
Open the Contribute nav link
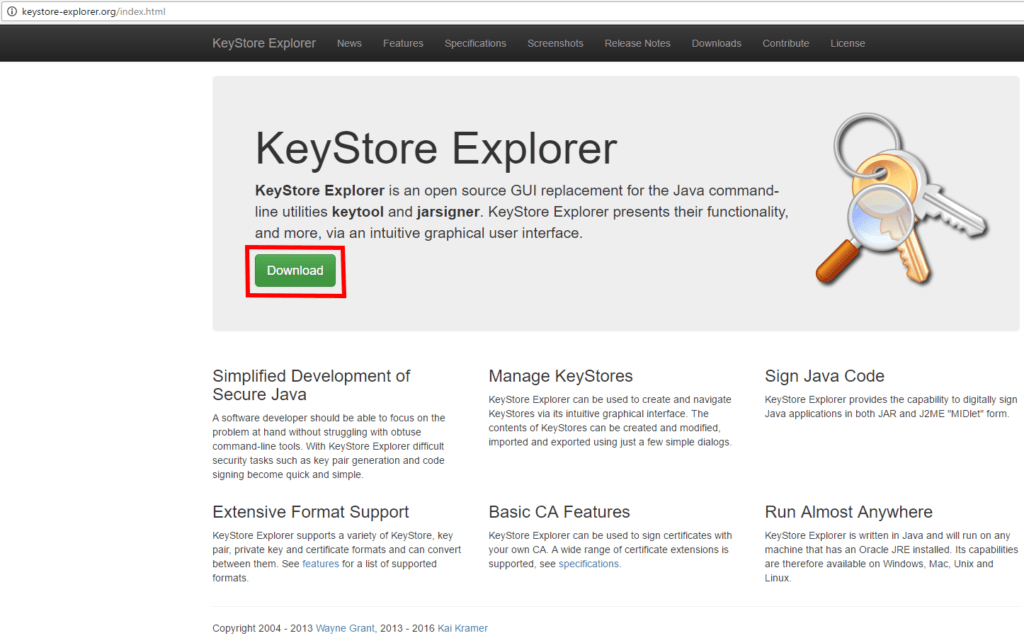pyautogui.click(x=786, y=43)
